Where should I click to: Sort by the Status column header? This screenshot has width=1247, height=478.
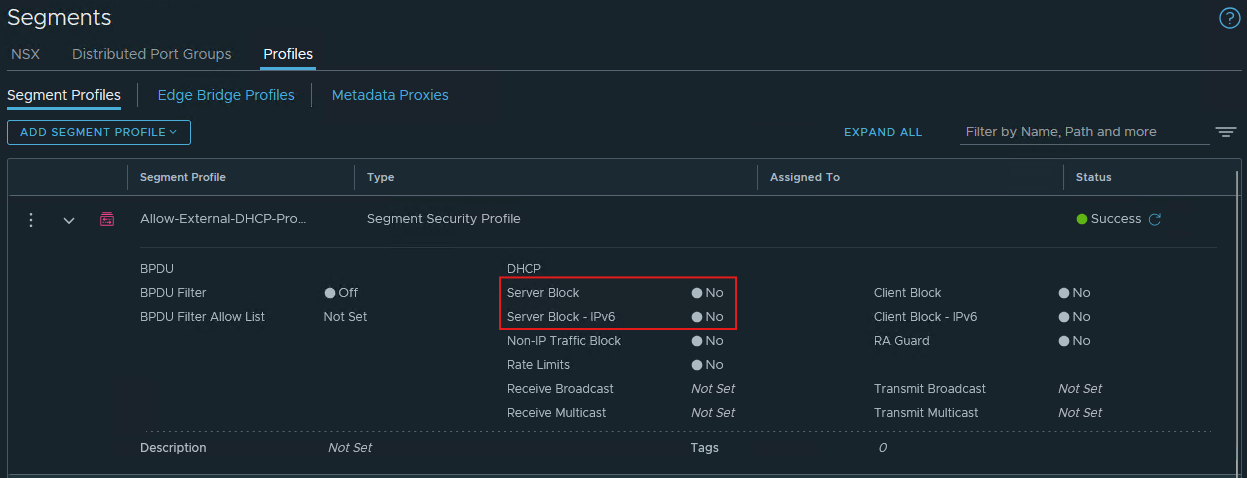click(x=1093, y=177)
